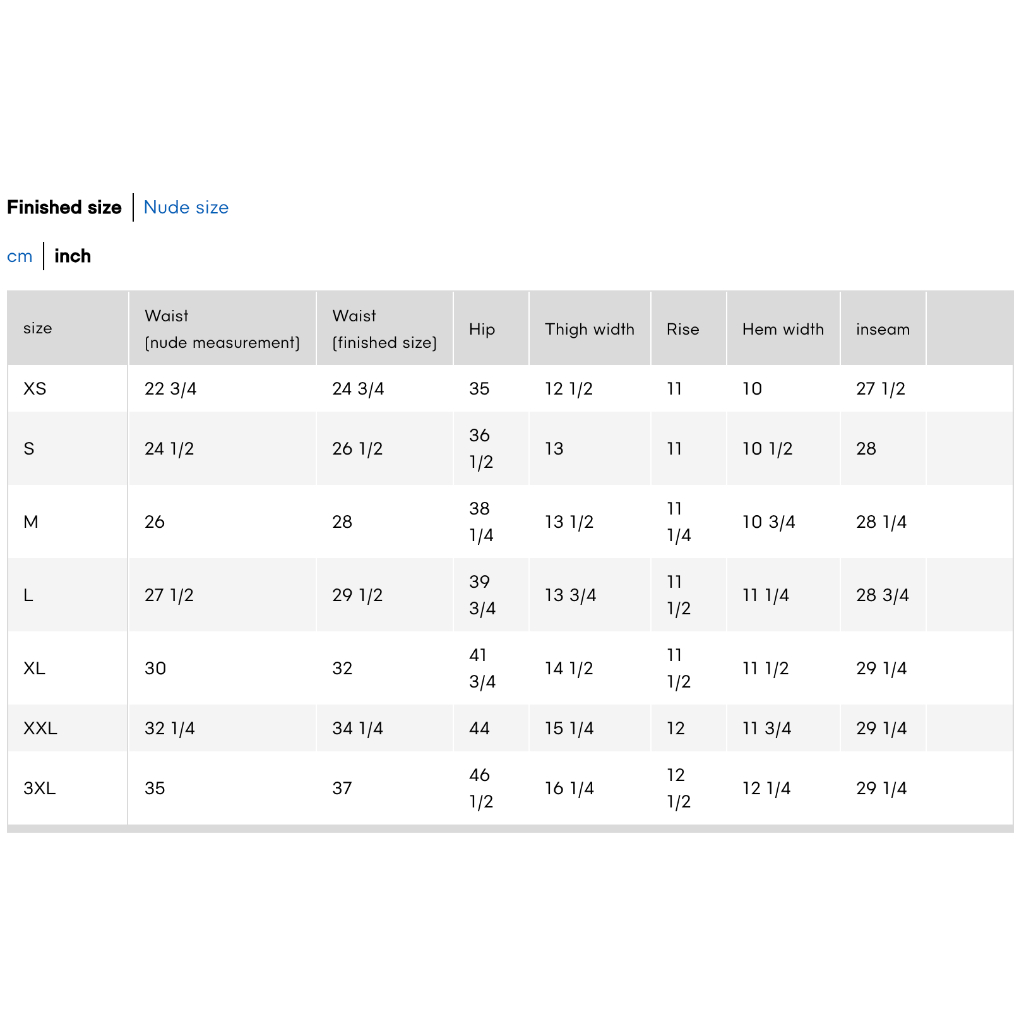Click the L row inseam value 28 3/4
Image resolution: width=1024 pixels, height=1024 pixels.
pyautogui.click(x=882, y=595)
